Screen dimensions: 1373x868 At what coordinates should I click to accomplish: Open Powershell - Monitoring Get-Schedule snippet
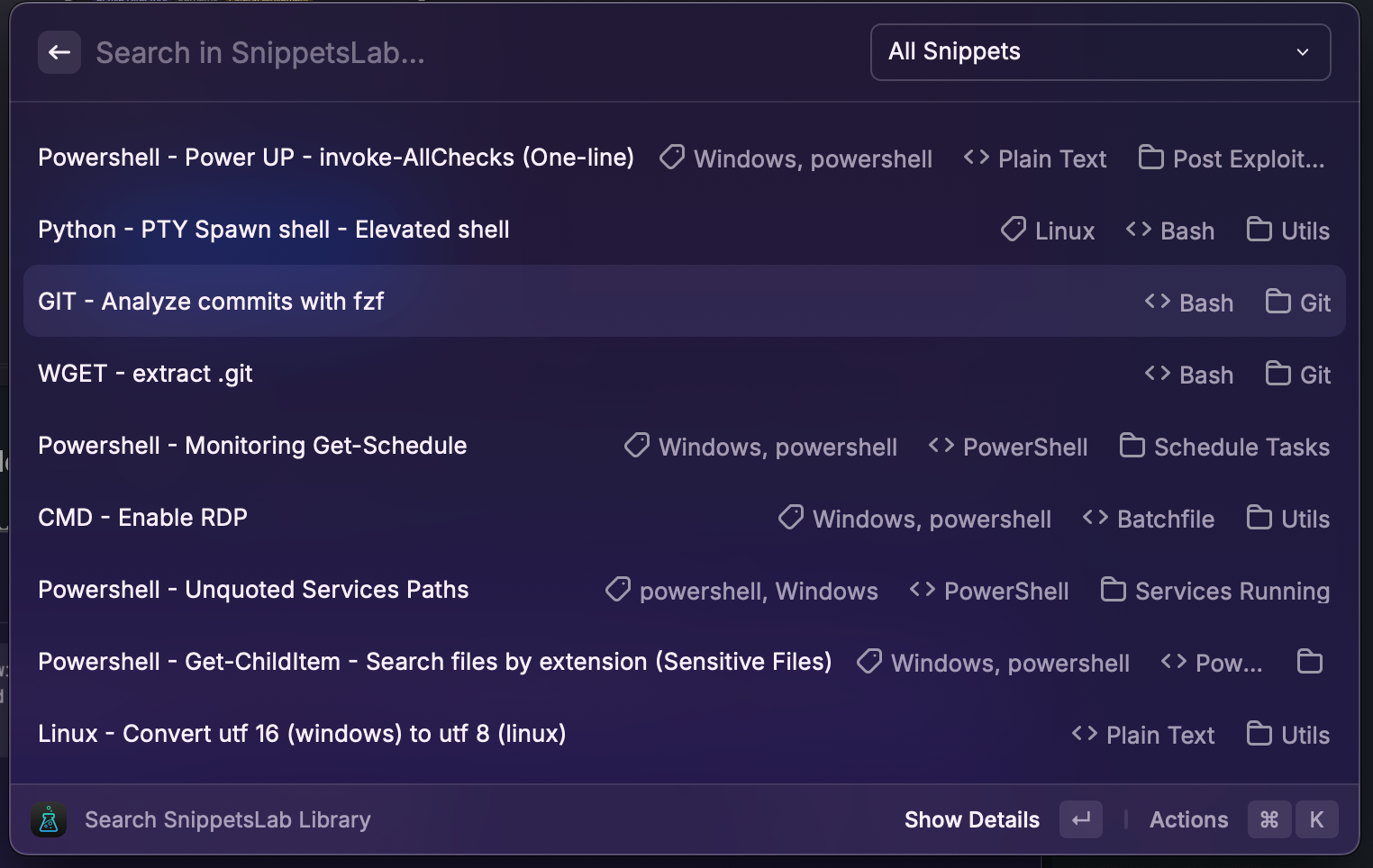coord(252,446)
